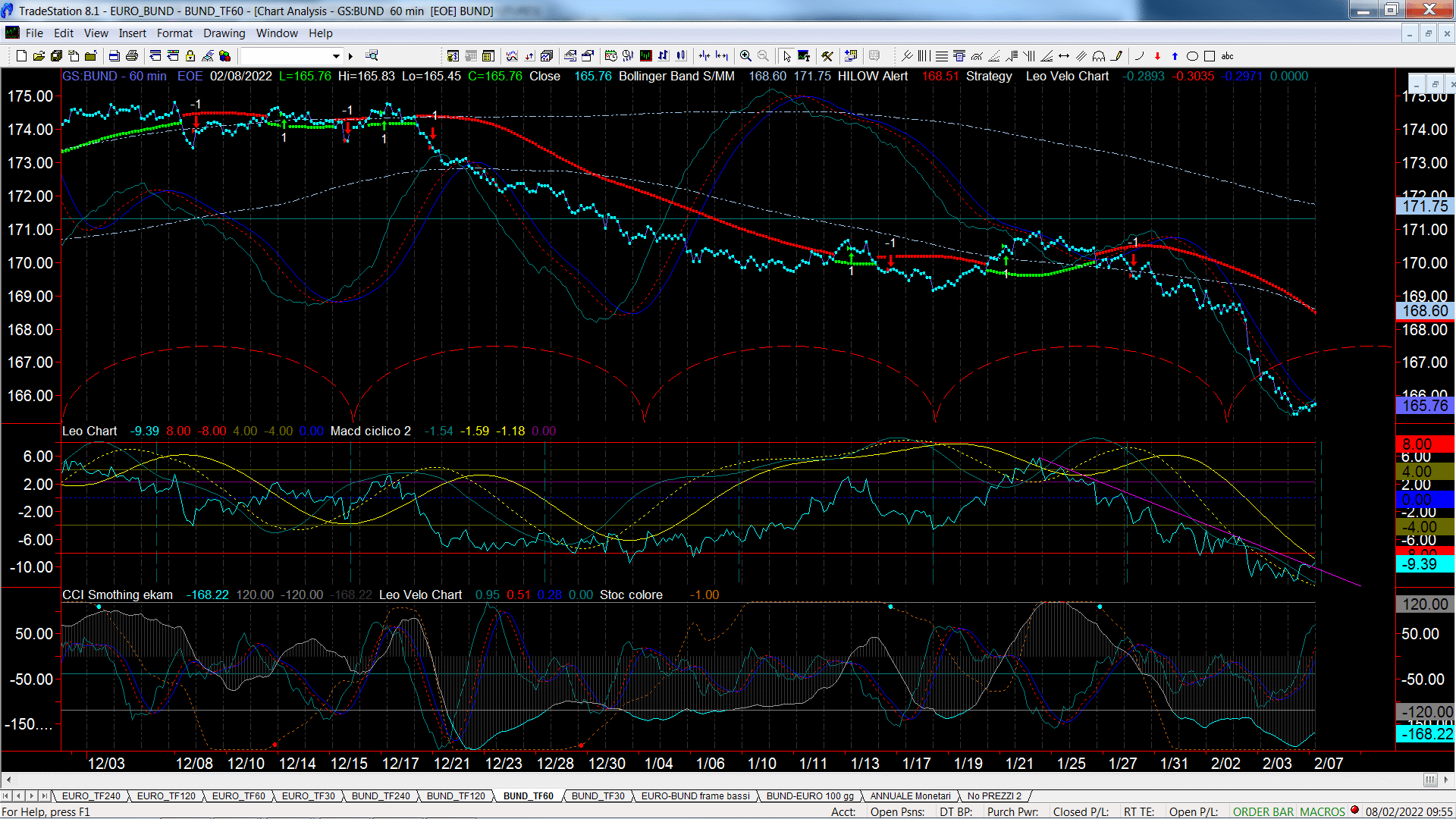Click the ORDER BAR status indicator
1456x819 pixels.
[1263, 812]
